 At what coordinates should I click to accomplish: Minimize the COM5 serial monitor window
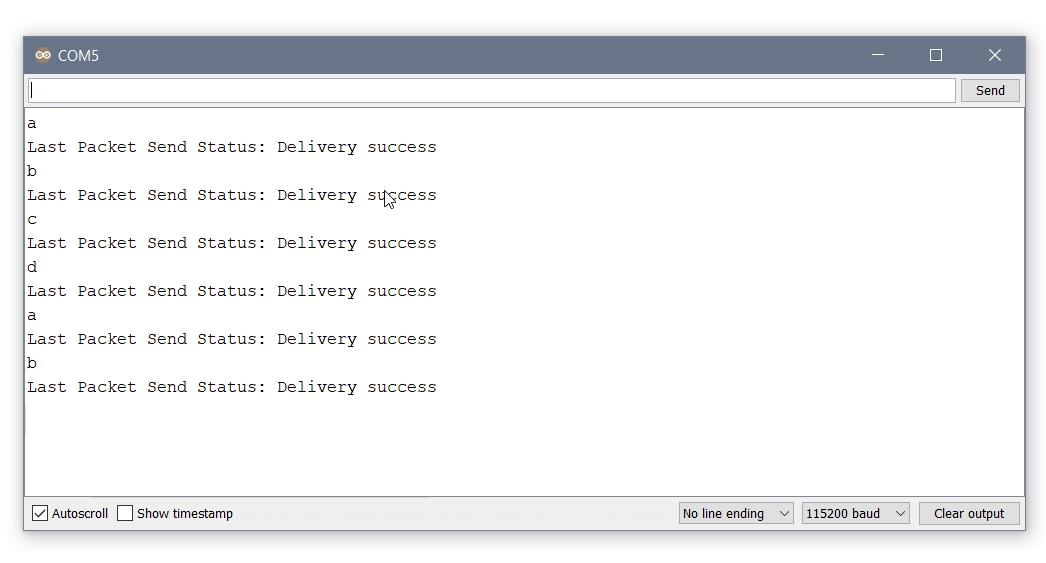click(x=878, y=55)
